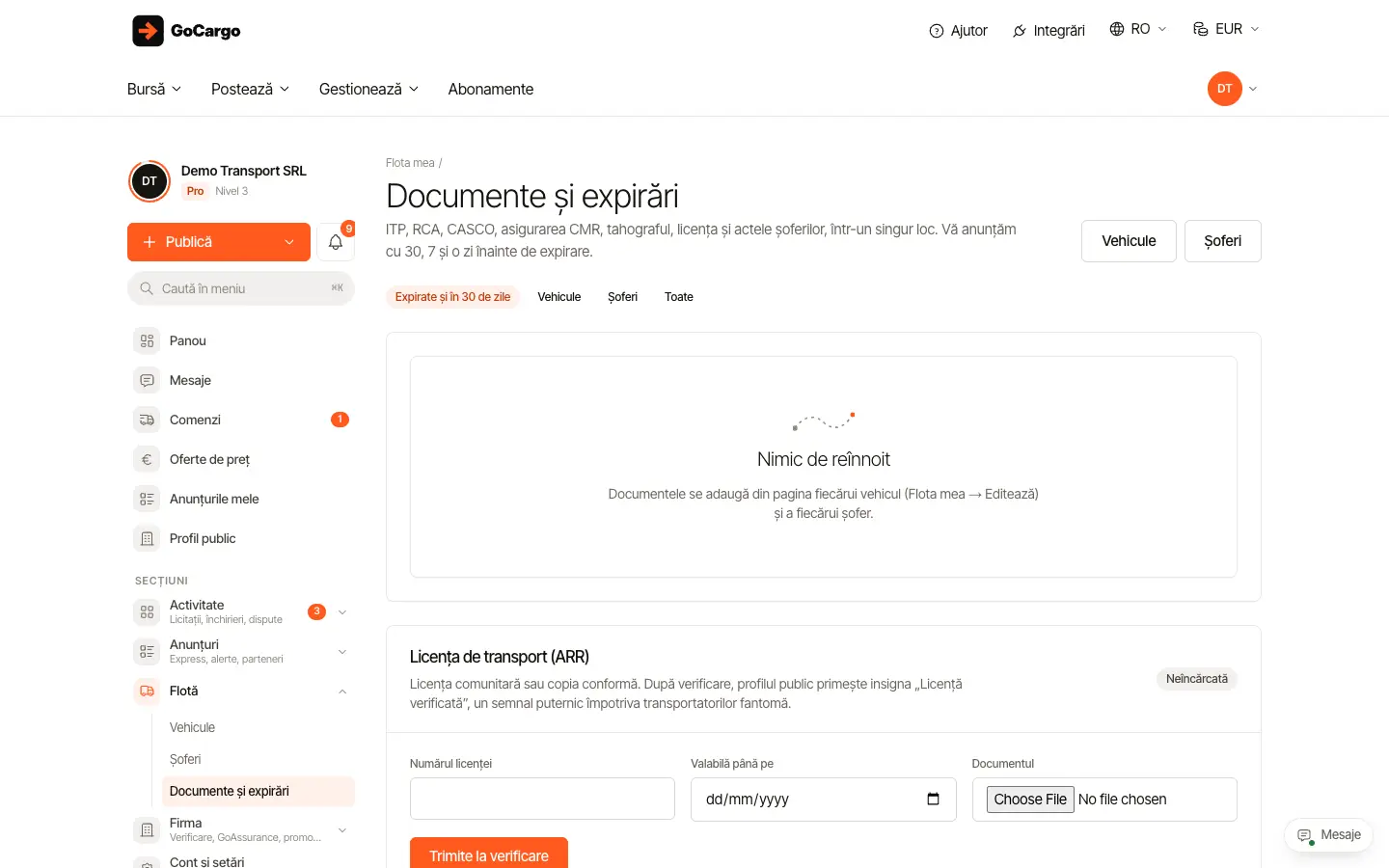This screenshot has height=868, width=1389.
Task: Click the Oferte de preț euro icon
Action: click(x=147, y=459)
